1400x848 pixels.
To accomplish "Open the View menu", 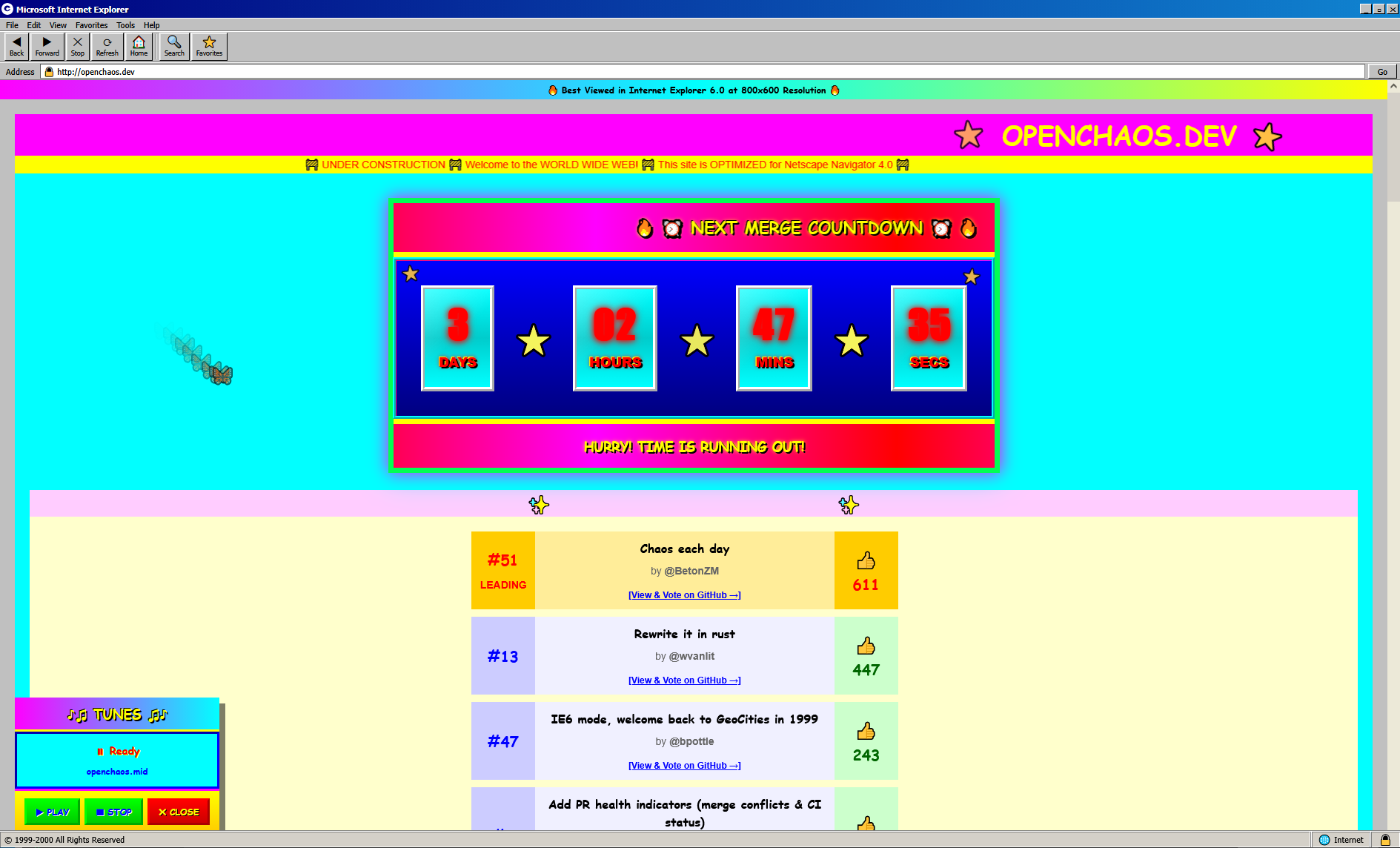I will pyautogui.click(x=58, y=25).
